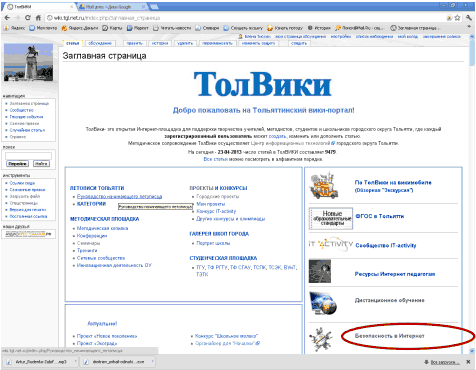476x370 pixels.
Task: Open the Chrome wrench settings menu
Action: [x=469, y=18]
